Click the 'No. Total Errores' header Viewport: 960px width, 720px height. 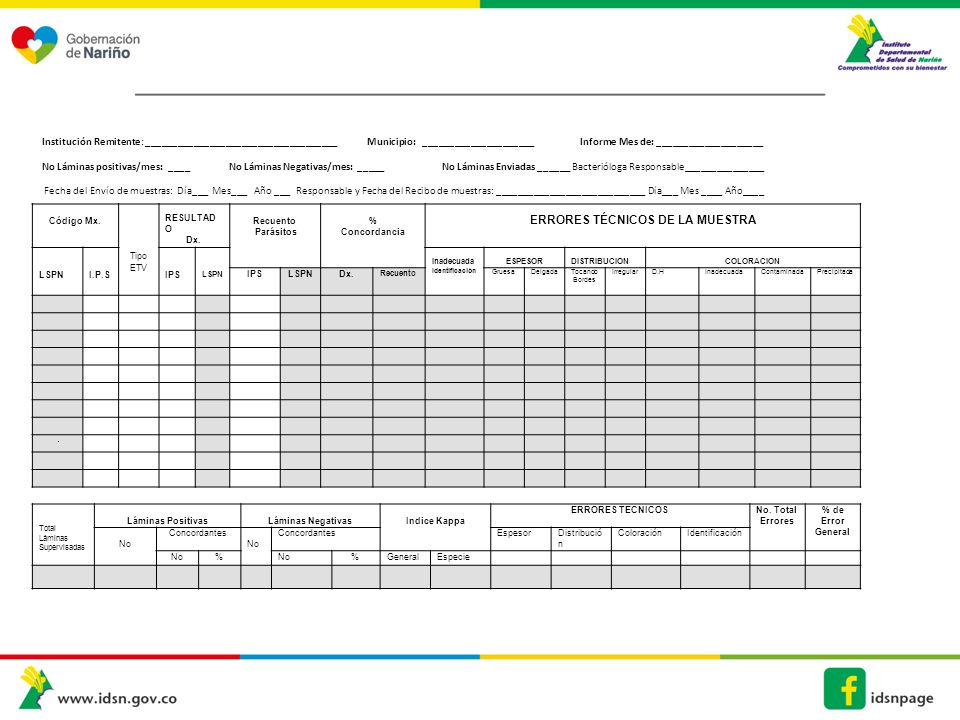coord(776,515)
